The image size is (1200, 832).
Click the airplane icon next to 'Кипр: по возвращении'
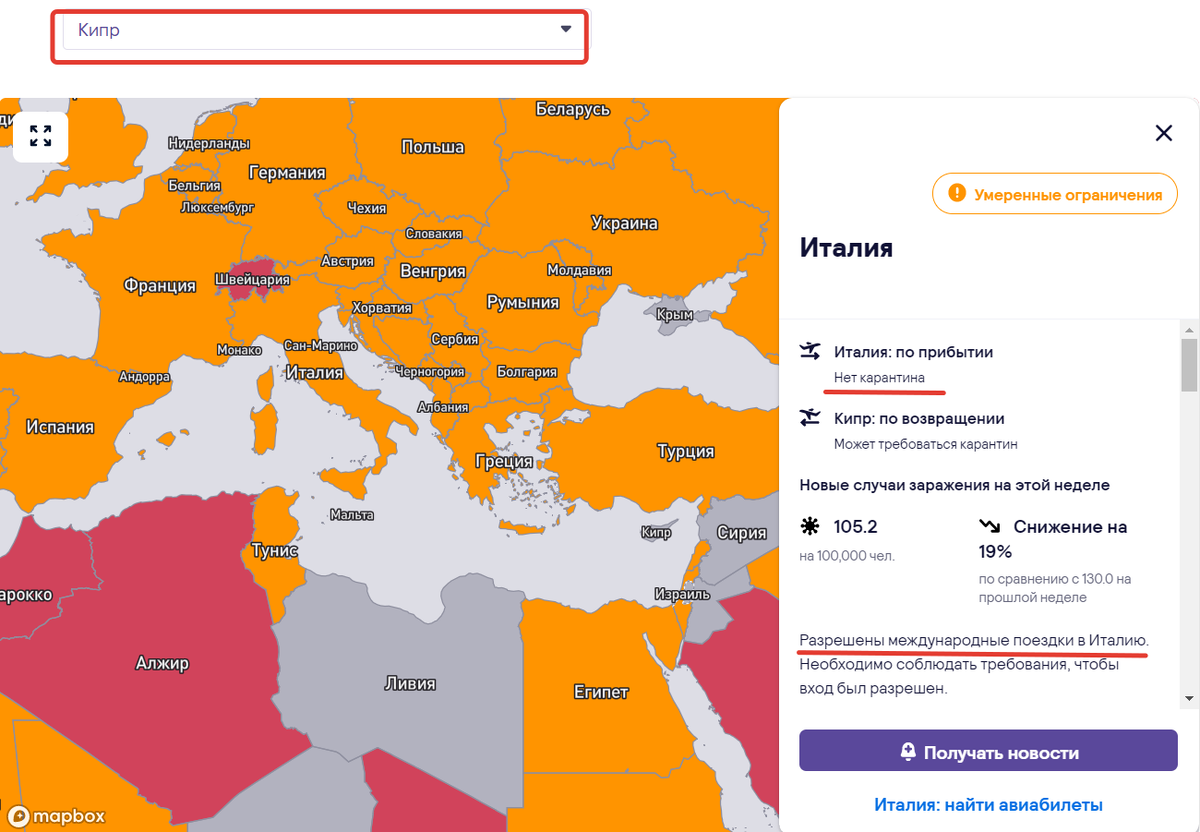pyautogui.click(x=810, y=419)
